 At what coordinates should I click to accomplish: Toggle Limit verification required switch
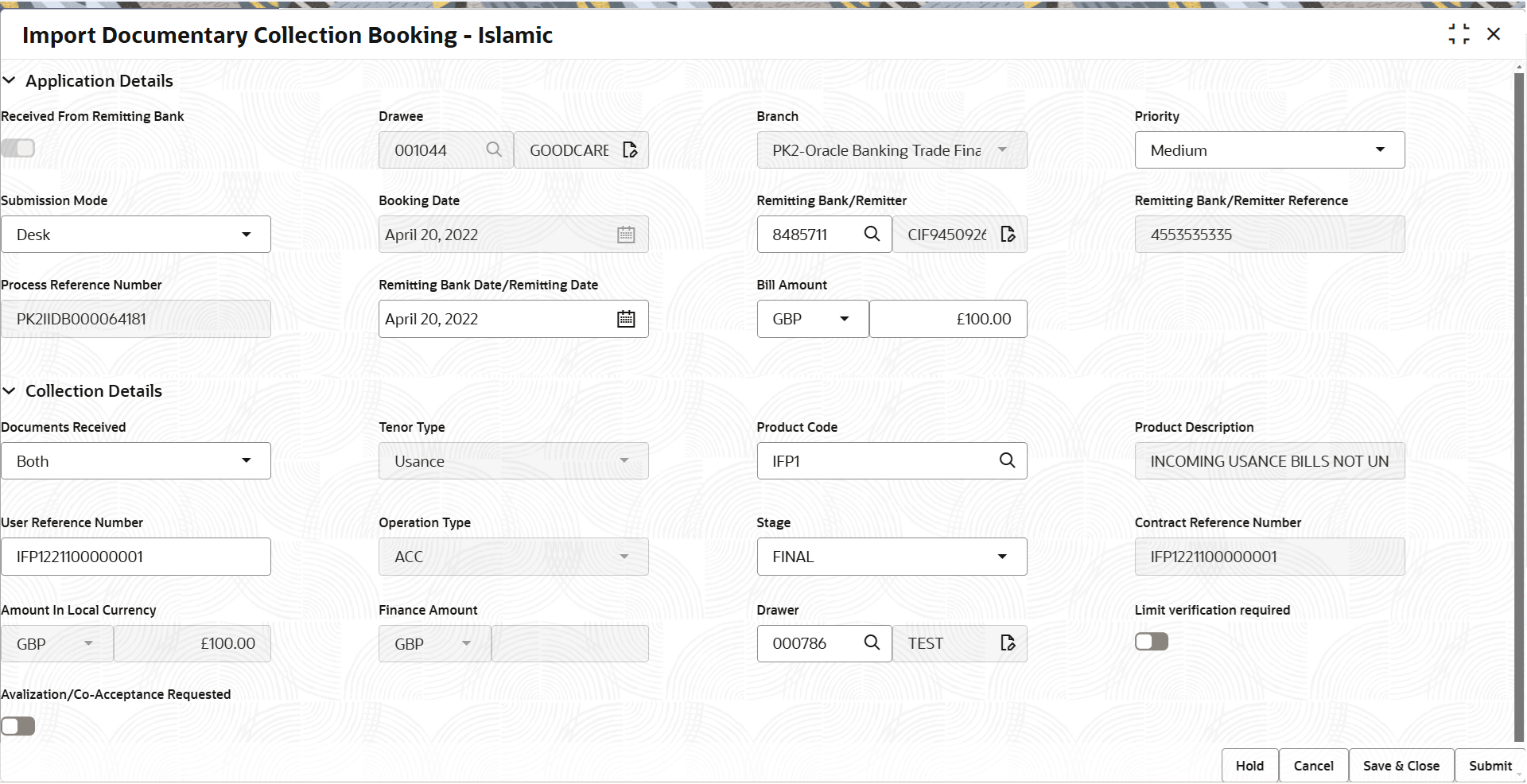coord(1151,641)
